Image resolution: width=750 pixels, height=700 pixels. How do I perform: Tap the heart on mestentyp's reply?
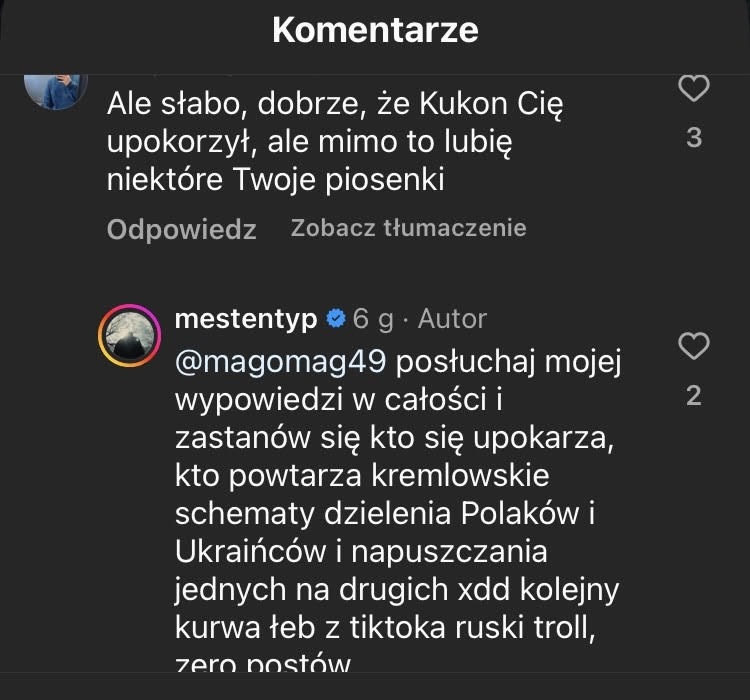pyautogui.click(x=693, y=347)
